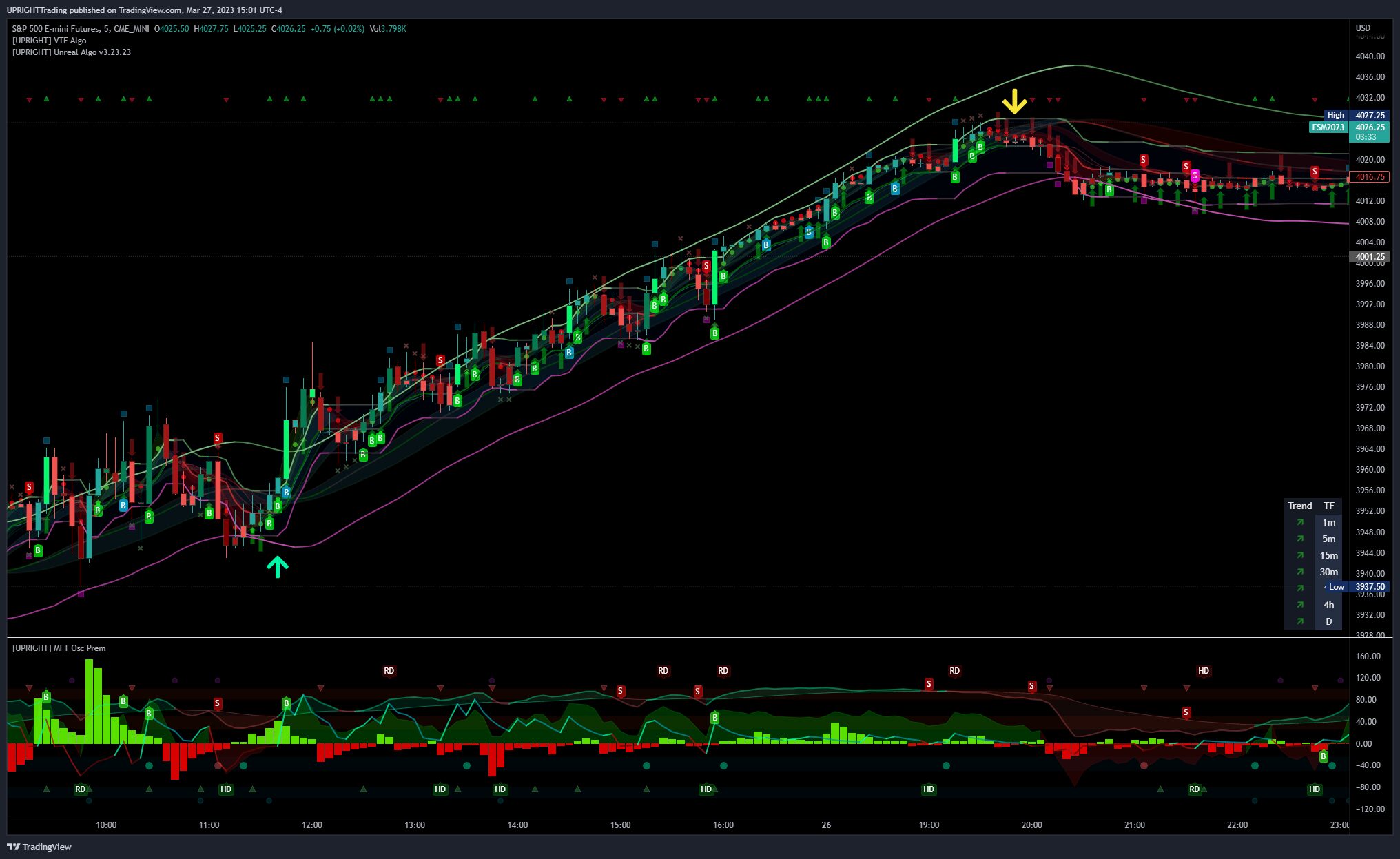Expand the Trend header in the trend table

[1299, 506]
